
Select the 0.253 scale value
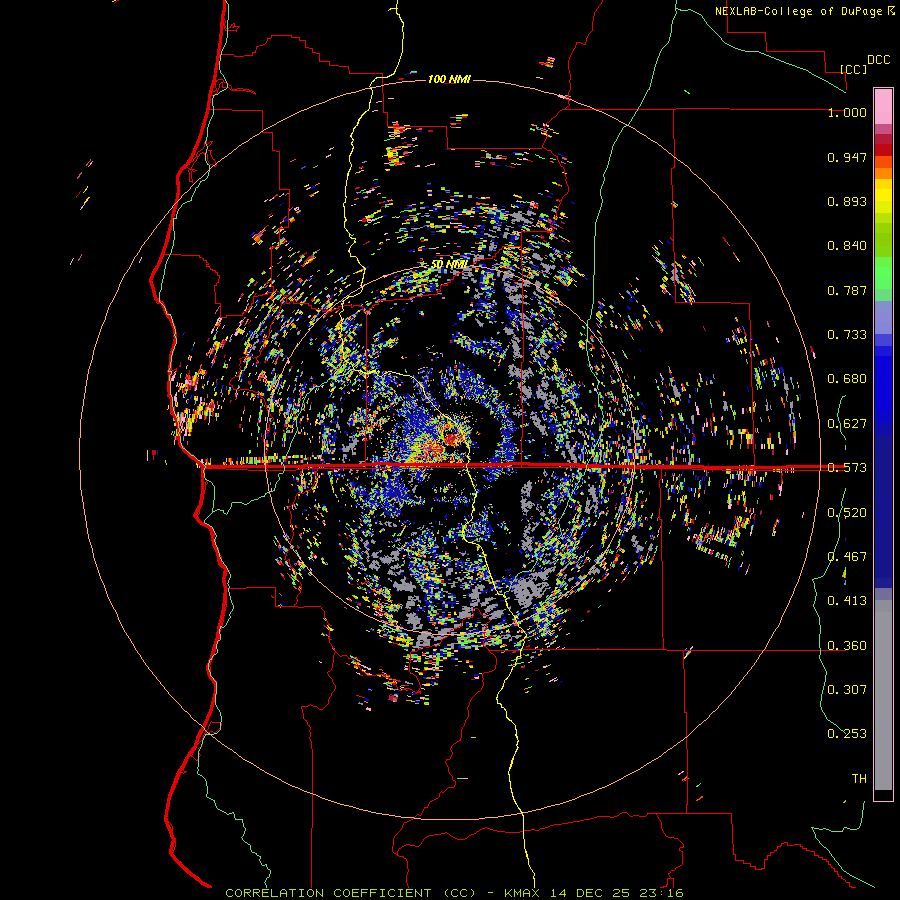pos(847,734)
